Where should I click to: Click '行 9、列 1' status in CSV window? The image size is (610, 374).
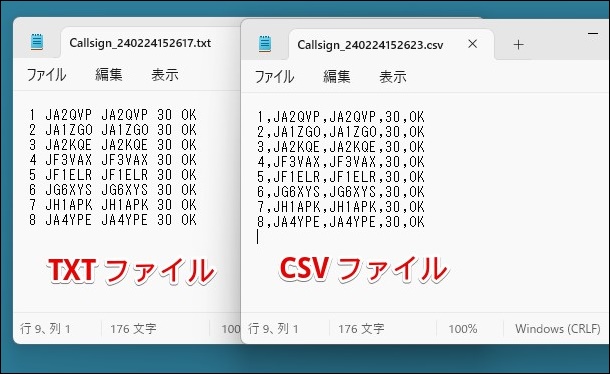pyautogui.click(x=273, y=329)
